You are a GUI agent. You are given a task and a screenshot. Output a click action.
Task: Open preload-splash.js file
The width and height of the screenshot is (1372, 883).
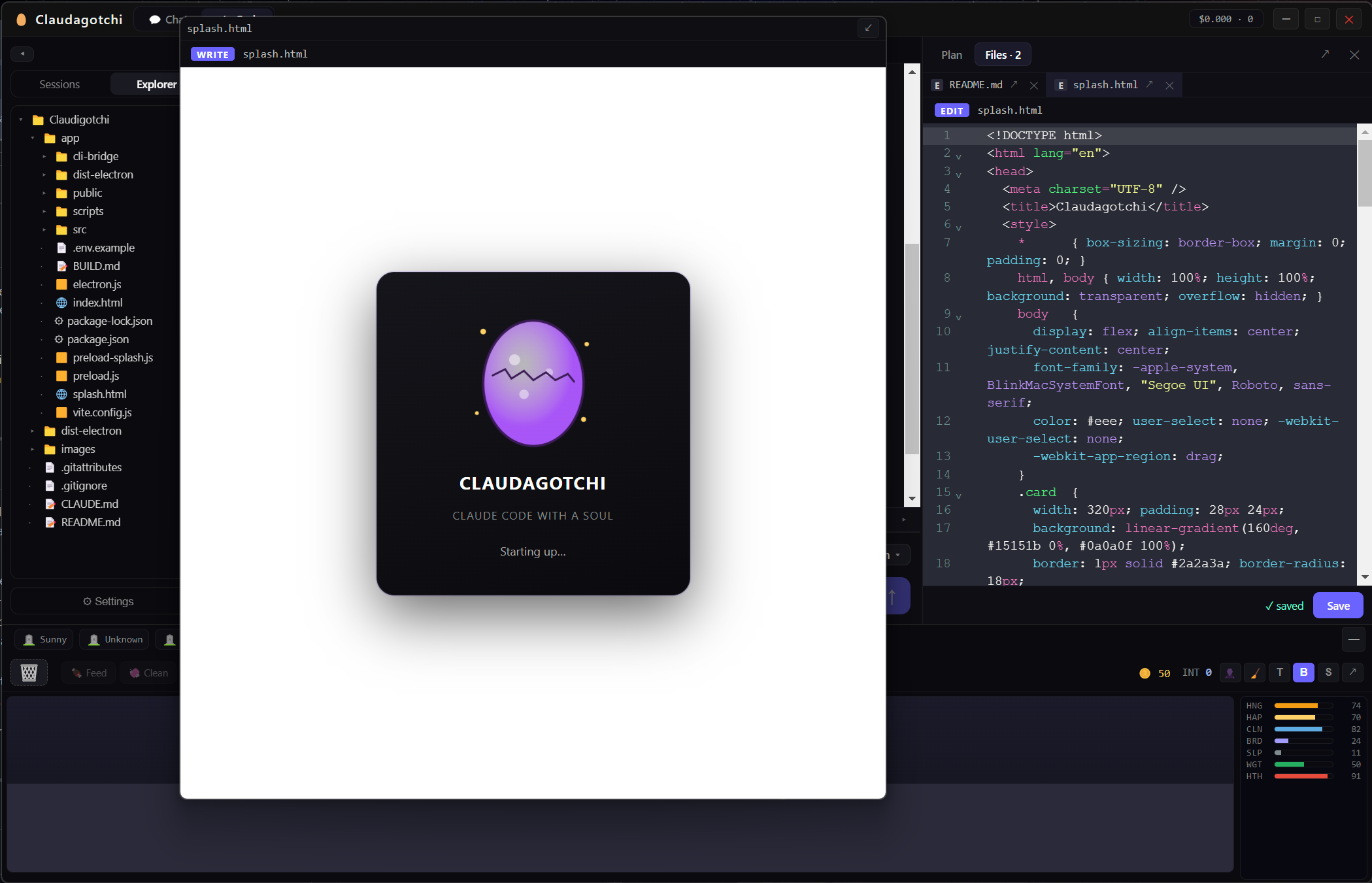point(112,358)
